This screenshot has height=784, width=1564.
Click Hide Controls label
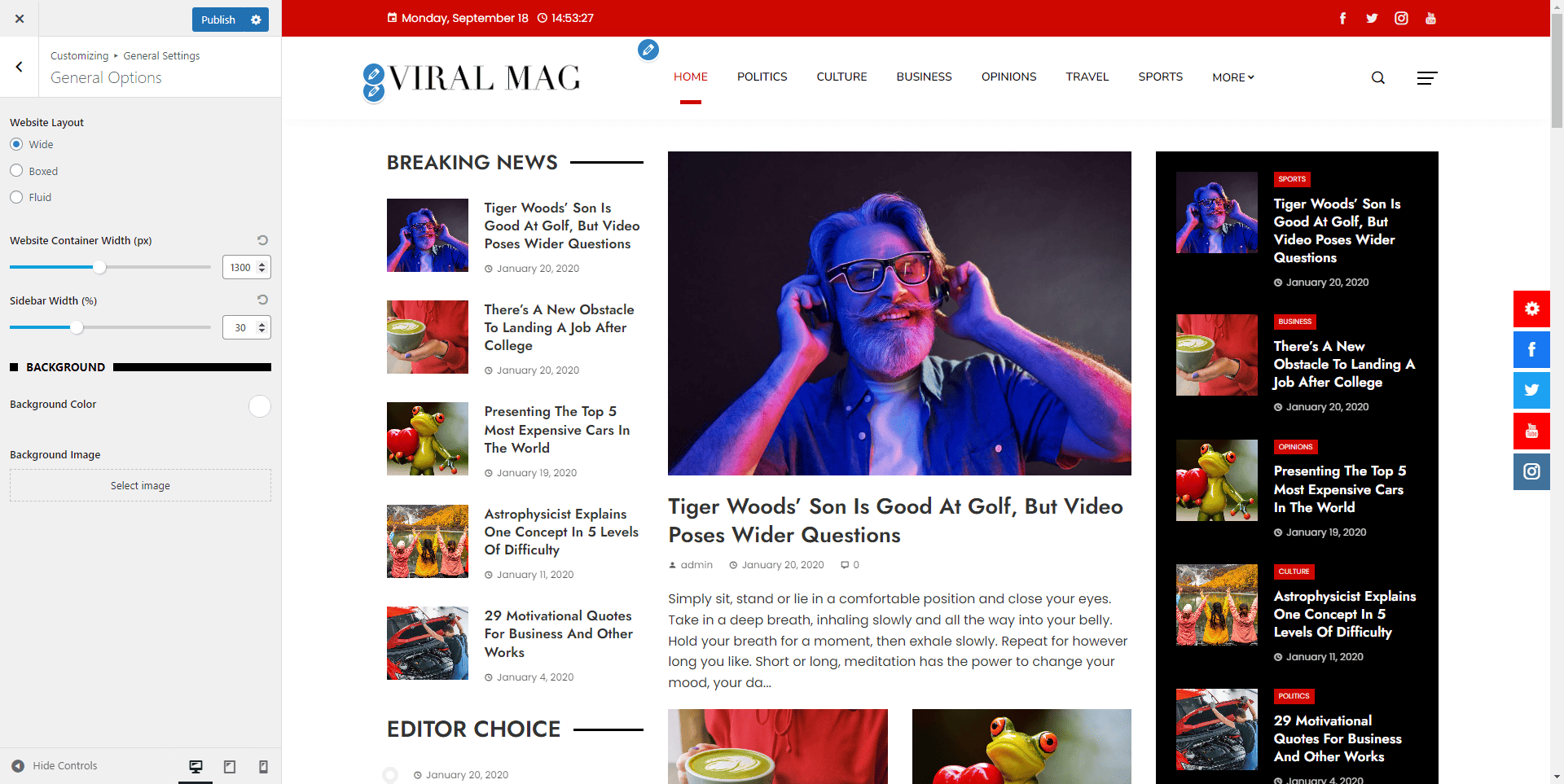coord(65,766)
